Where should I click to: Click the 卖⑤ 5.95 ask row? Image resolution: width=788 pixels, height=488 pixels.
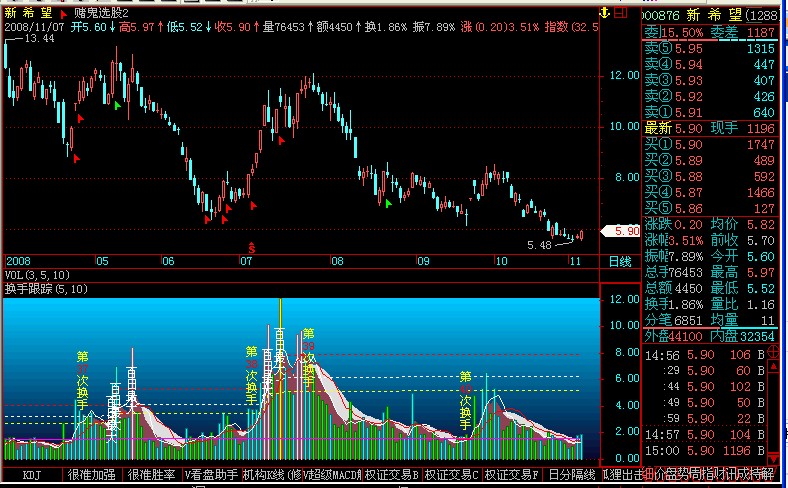[710, 49]
